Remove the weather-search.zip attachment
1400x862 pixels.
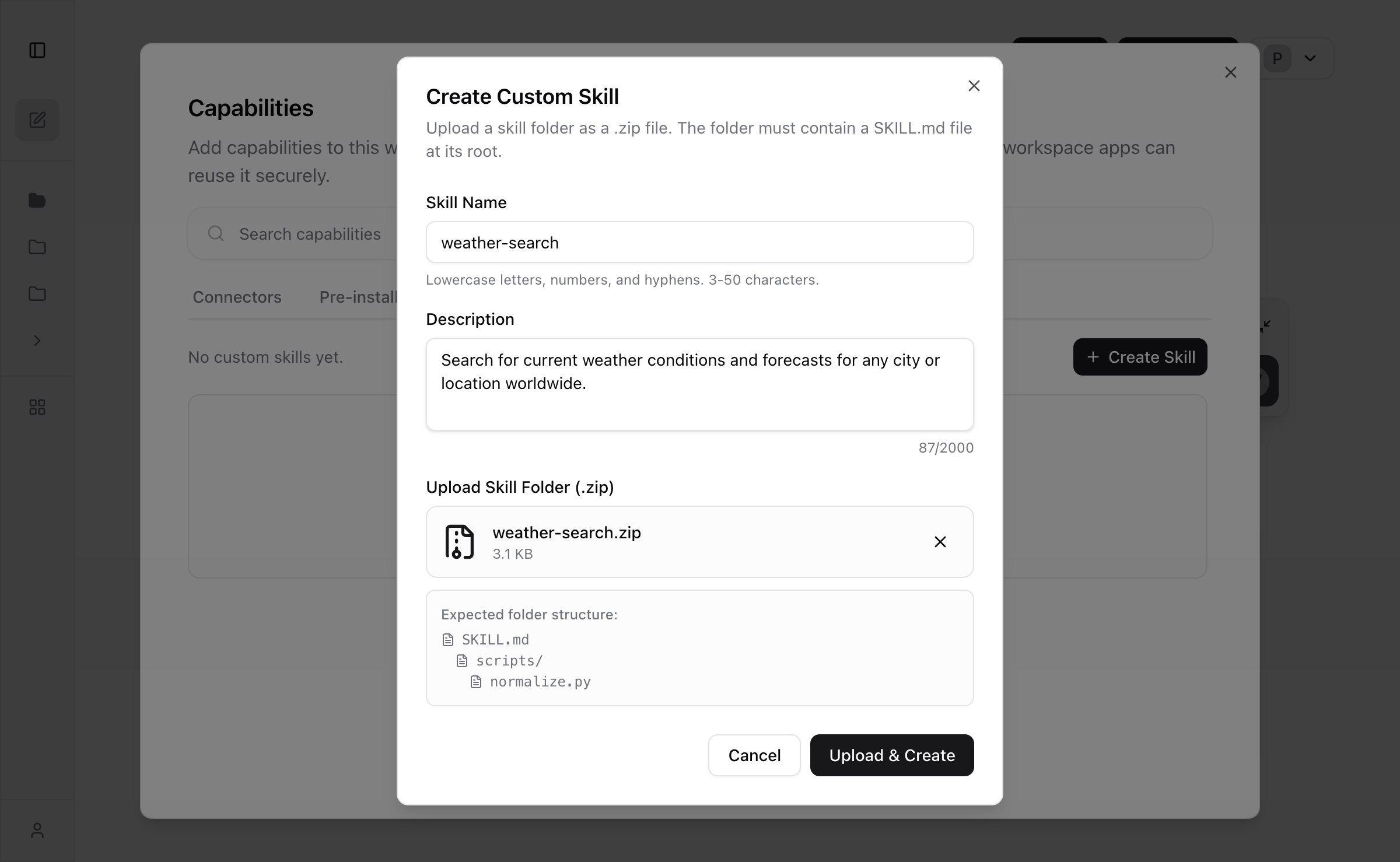click(940, 542)
